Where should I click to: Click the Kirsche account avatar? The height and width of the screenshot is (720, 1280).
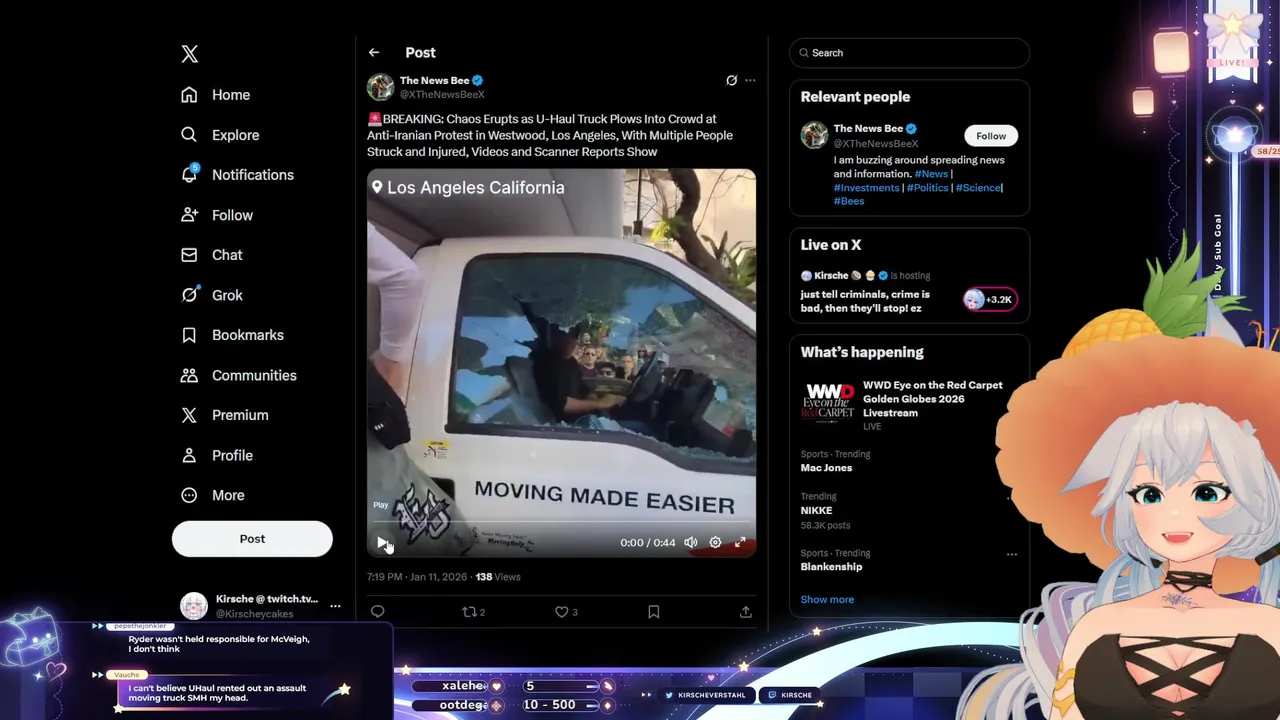(x=194, y=606)
